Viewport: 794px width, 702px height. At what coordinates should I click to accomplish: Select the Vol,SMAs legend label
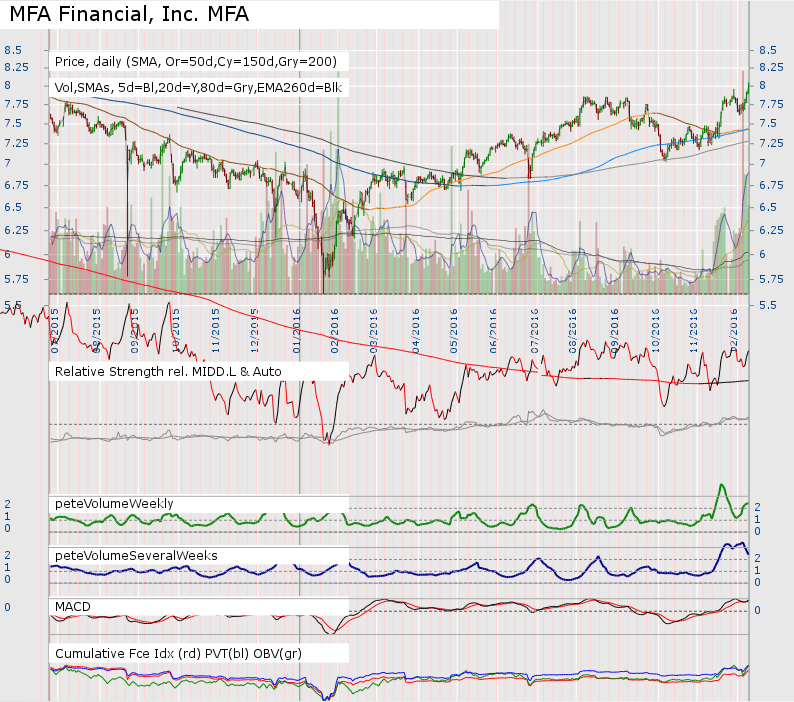tap(198, 88)
